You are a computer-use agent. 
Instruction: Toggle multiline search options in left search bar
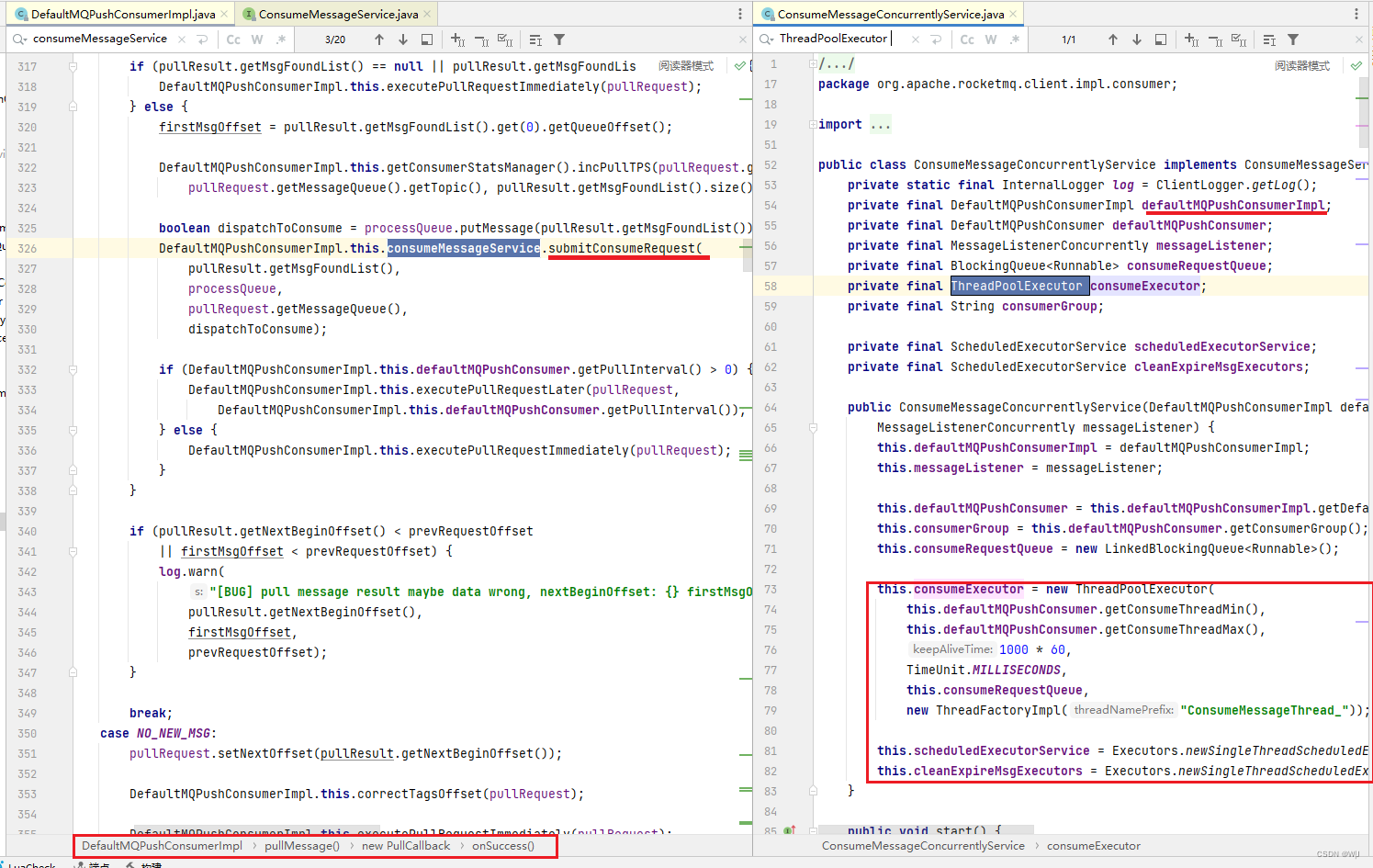click(535, 39)
